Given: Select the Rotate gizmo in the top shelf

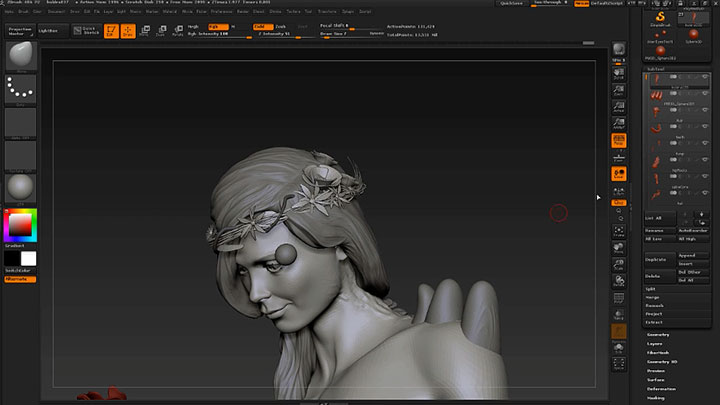Looking at the screenshot, I should 178,31.
